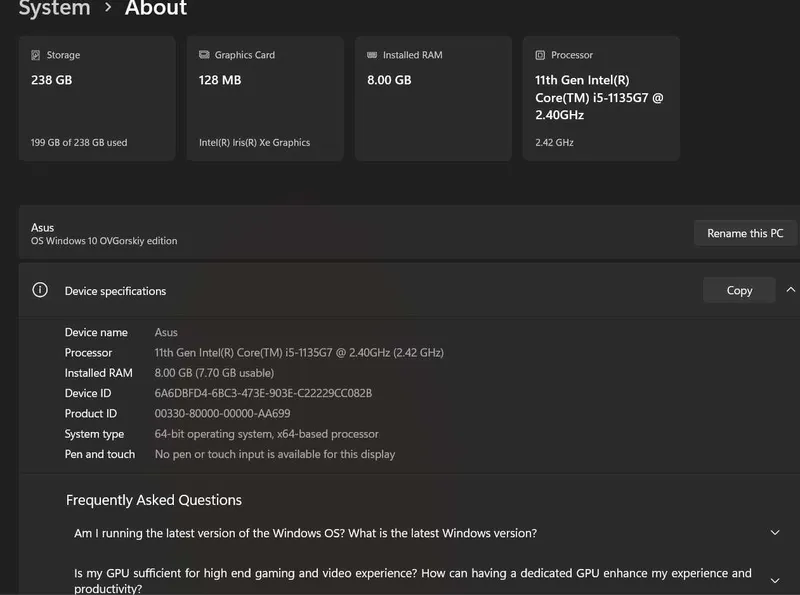Image resolution: width=800 pixels, height=595 pixels.
Task: Click the Graphics Card icon
Action: [204, 55]
